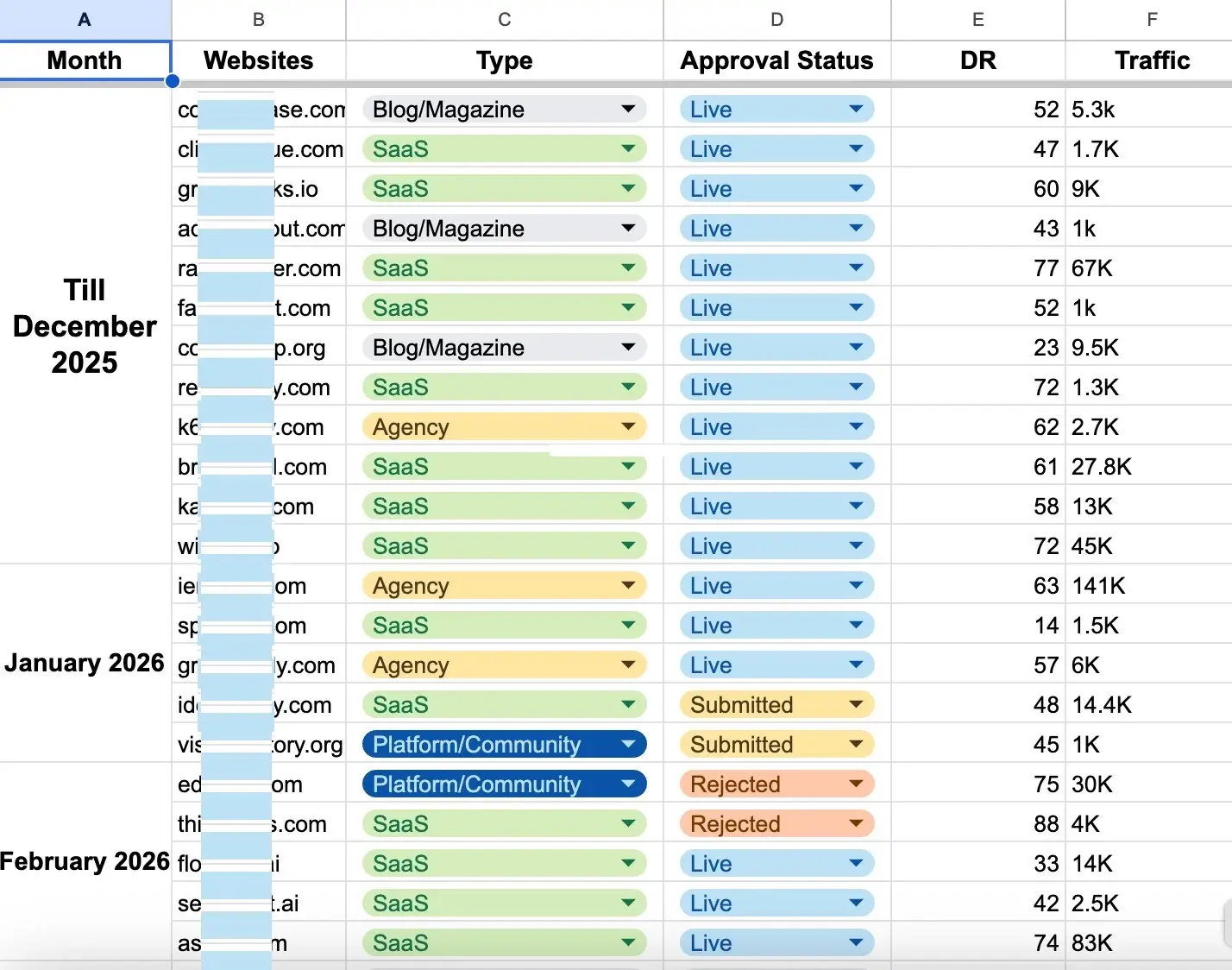Click the Websites header cell
Image resolution: width=1232 pixels, height=970 pixels.
pyautogui.click(x=257, y=60)
